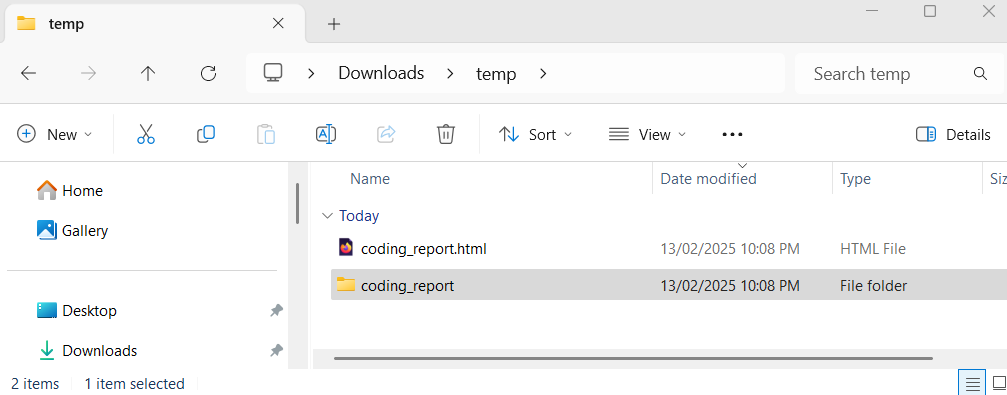Open the See more ellipsis menu
This screenshot has height=395, width=1007.
pyautogui.click(x=732, y=134)
